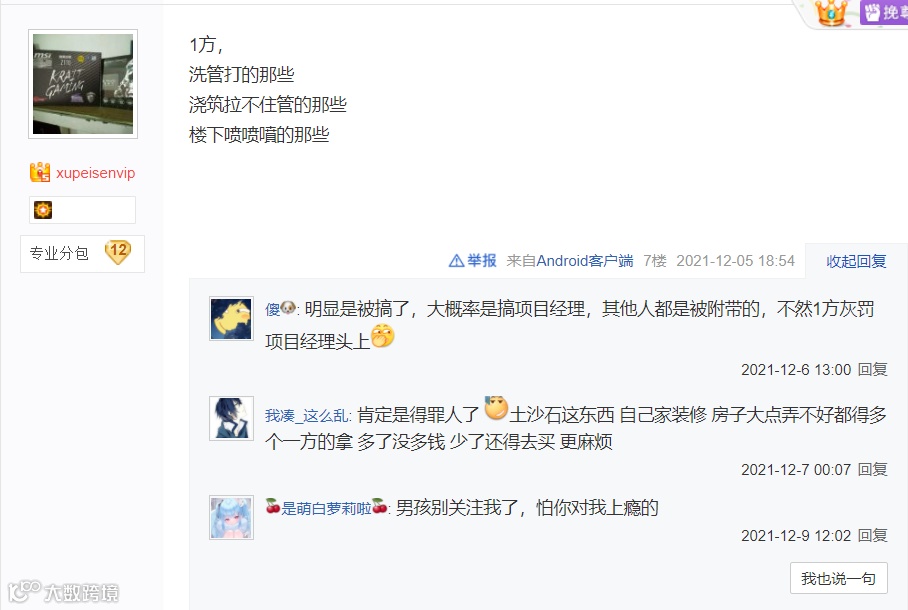Image resolution: width=908 pixels, height=610 pixels.
Task: Click the xupeisenvip username link
Action: coord(96,173)
